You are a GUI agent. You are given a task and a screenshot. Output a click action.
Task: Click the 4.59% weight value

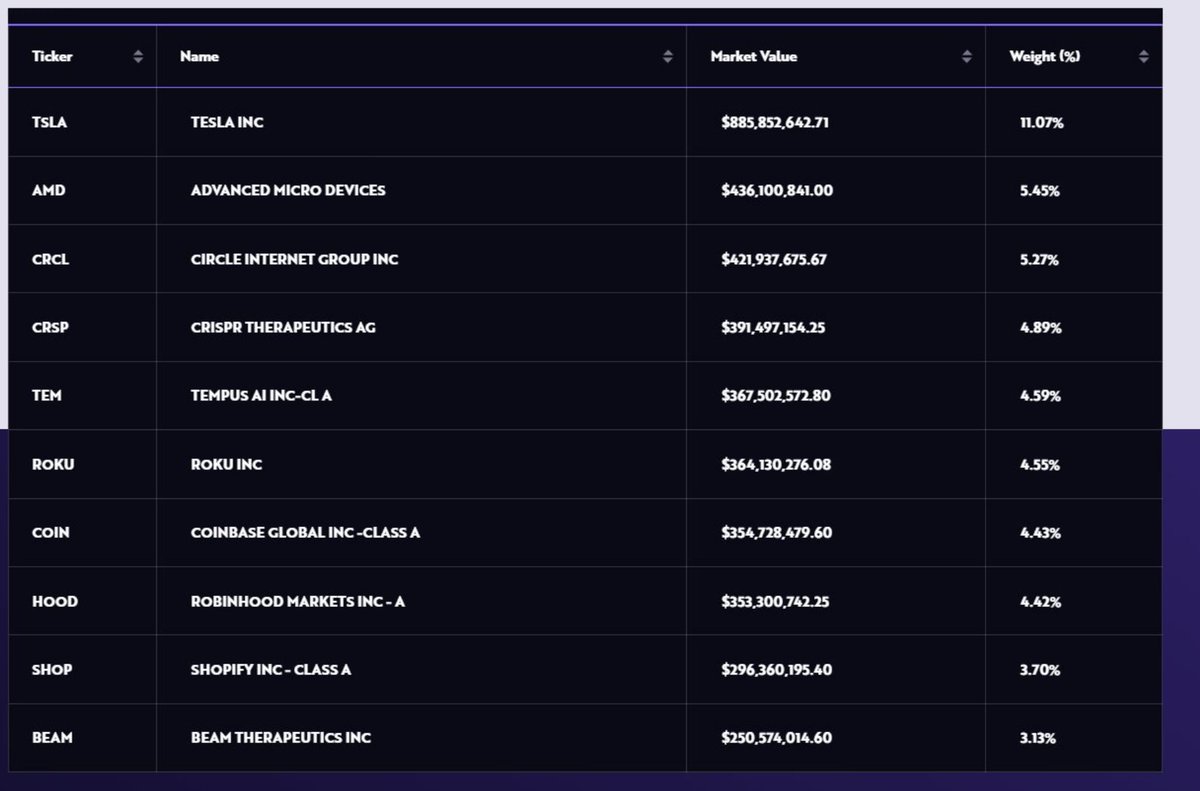[1040, 395]
